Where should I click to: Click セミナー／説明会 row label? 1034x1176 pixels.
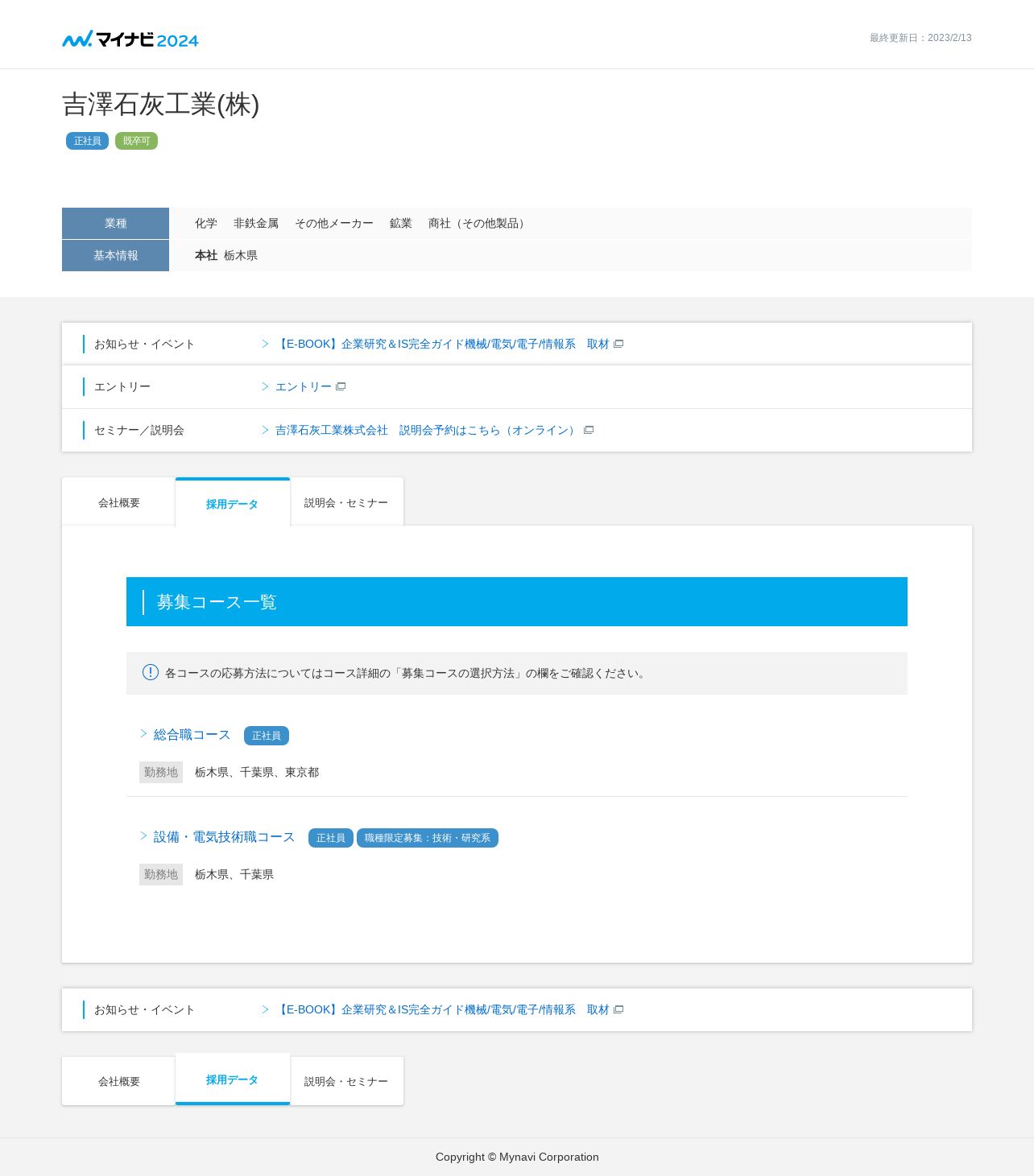point(139,430)
